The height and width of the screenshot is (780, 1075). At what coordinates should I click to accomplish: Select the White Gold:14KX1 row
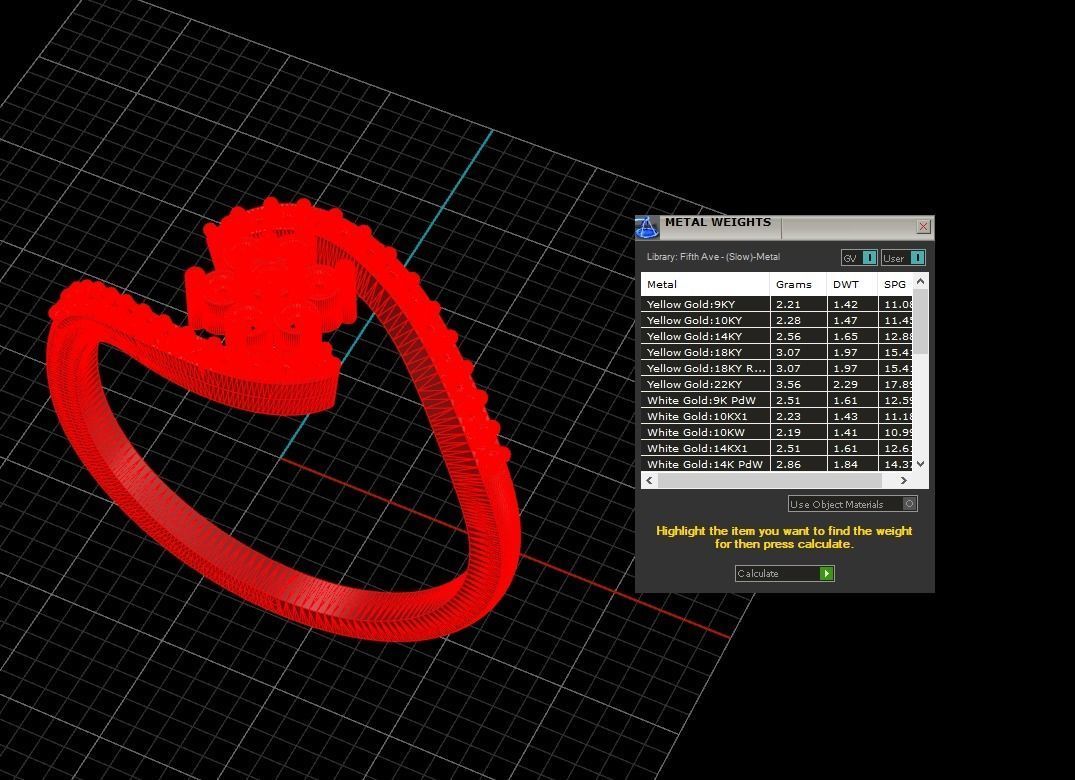coord(777,448)
